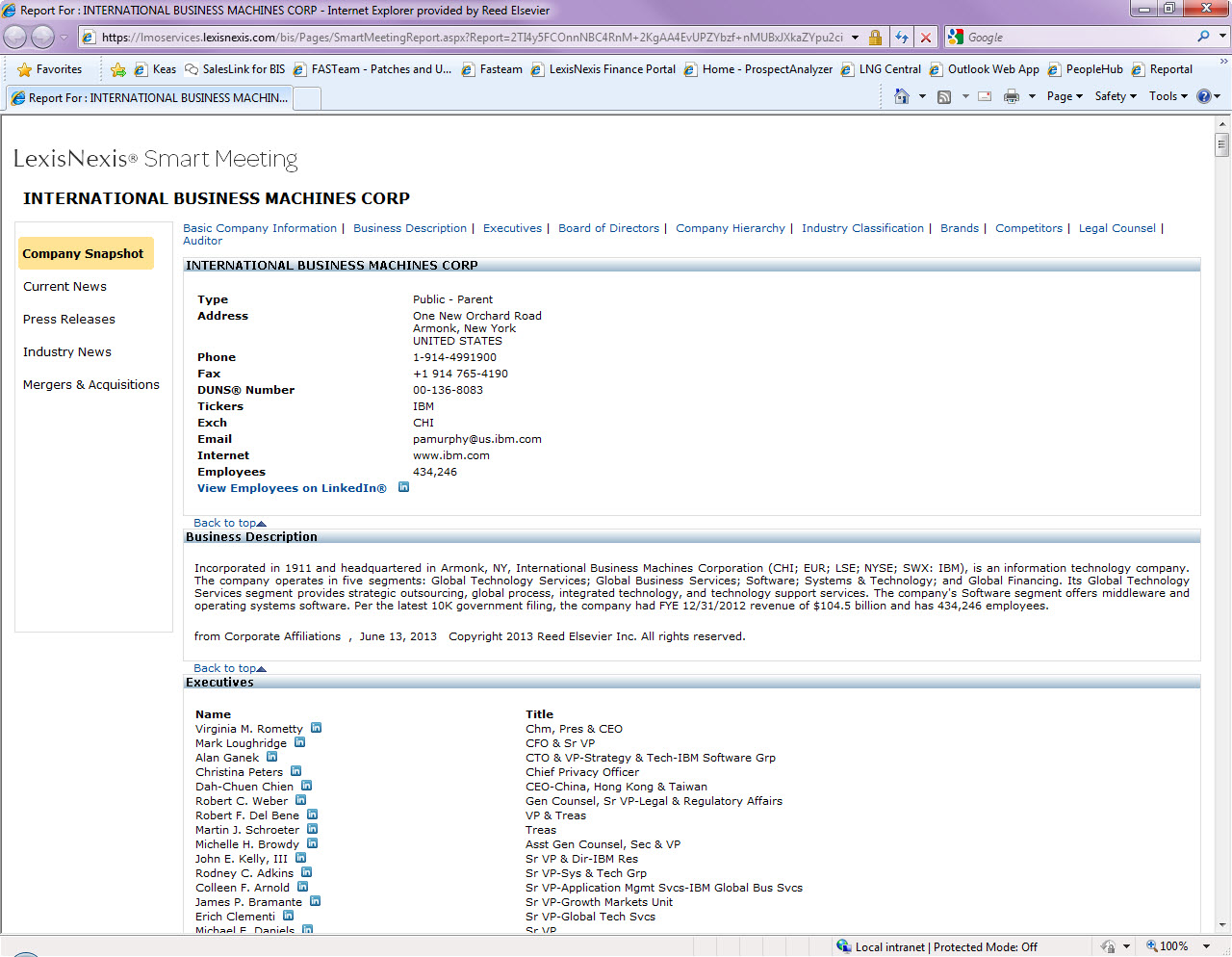
Task: Click the security lock icon in address bar
Action: tap(875, 38)
